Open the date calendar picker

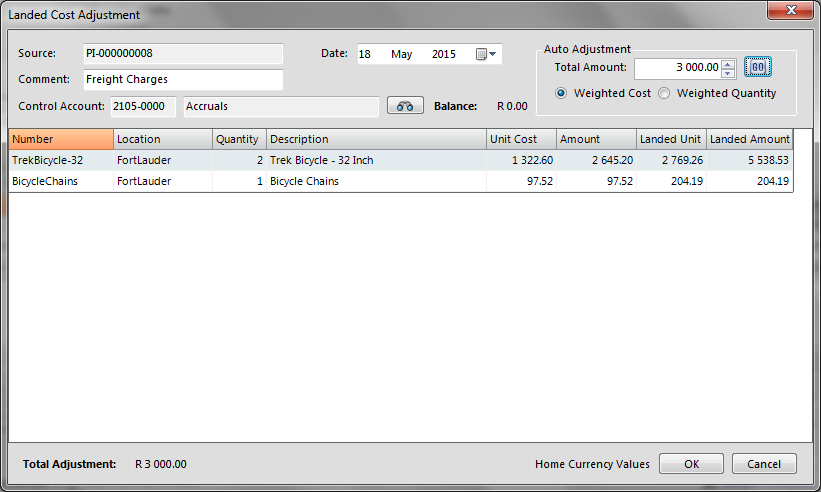pos(486,54)
